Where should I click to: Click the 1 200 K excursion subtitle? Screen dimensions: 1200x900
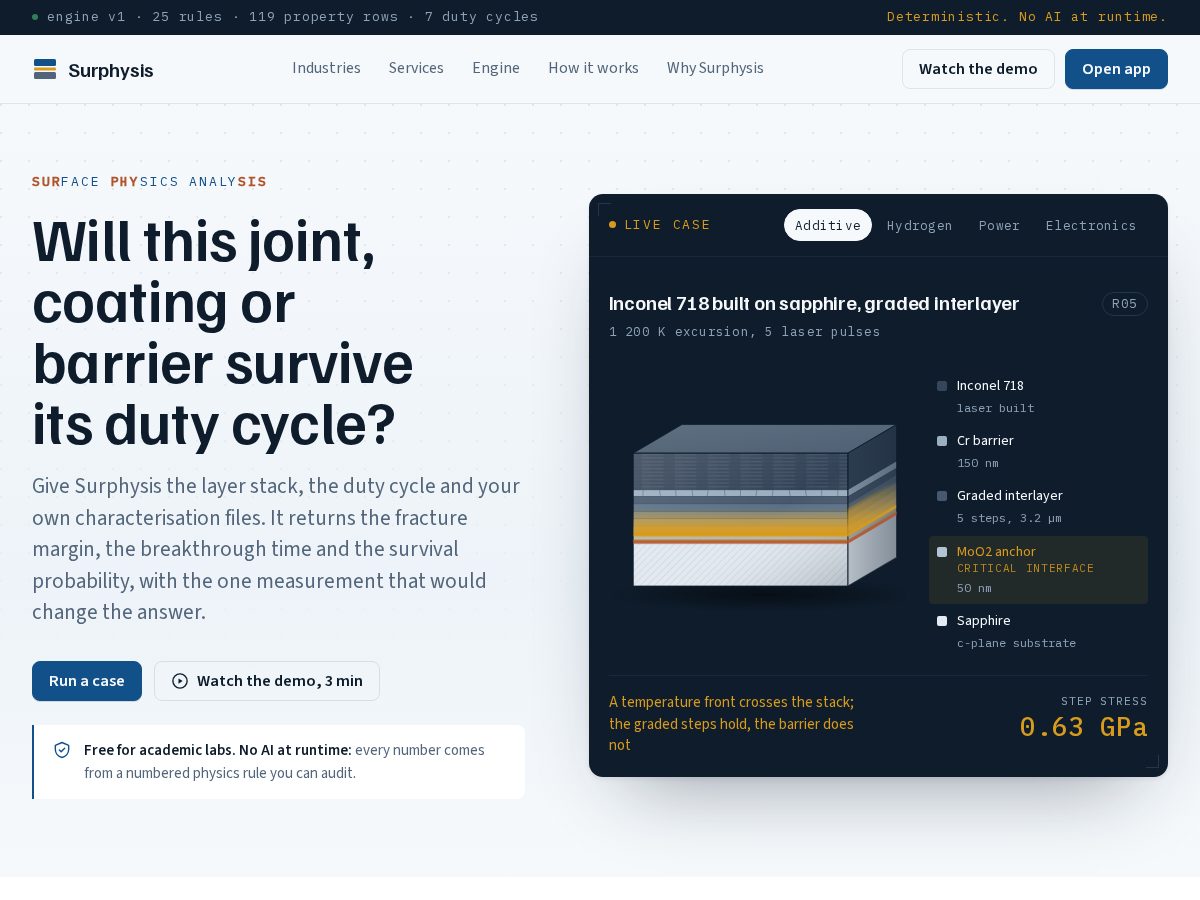tap(745, 332)
